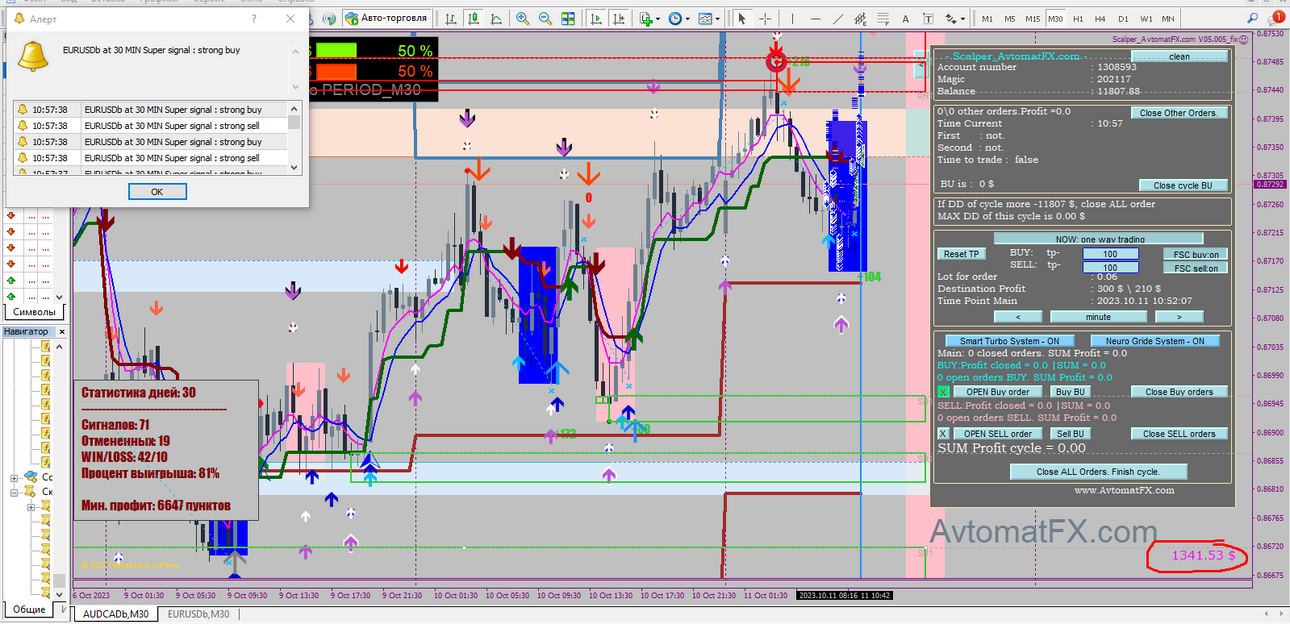Step the time point forward with >
This screenshot has width=1290, height=624.
[1179, 316]
